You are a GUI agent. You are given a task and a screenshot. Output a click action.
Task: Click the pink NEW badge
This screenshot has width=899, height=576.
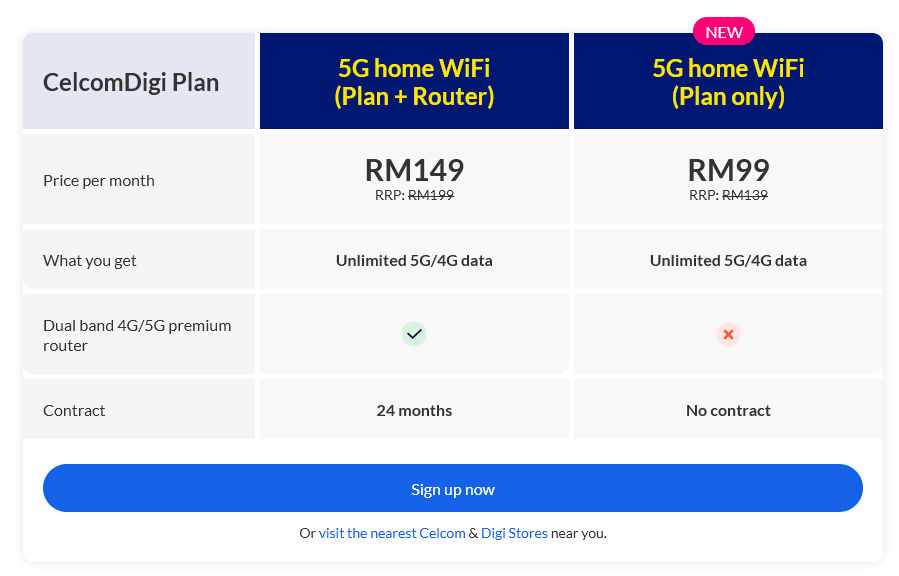[x=724, y=32]
